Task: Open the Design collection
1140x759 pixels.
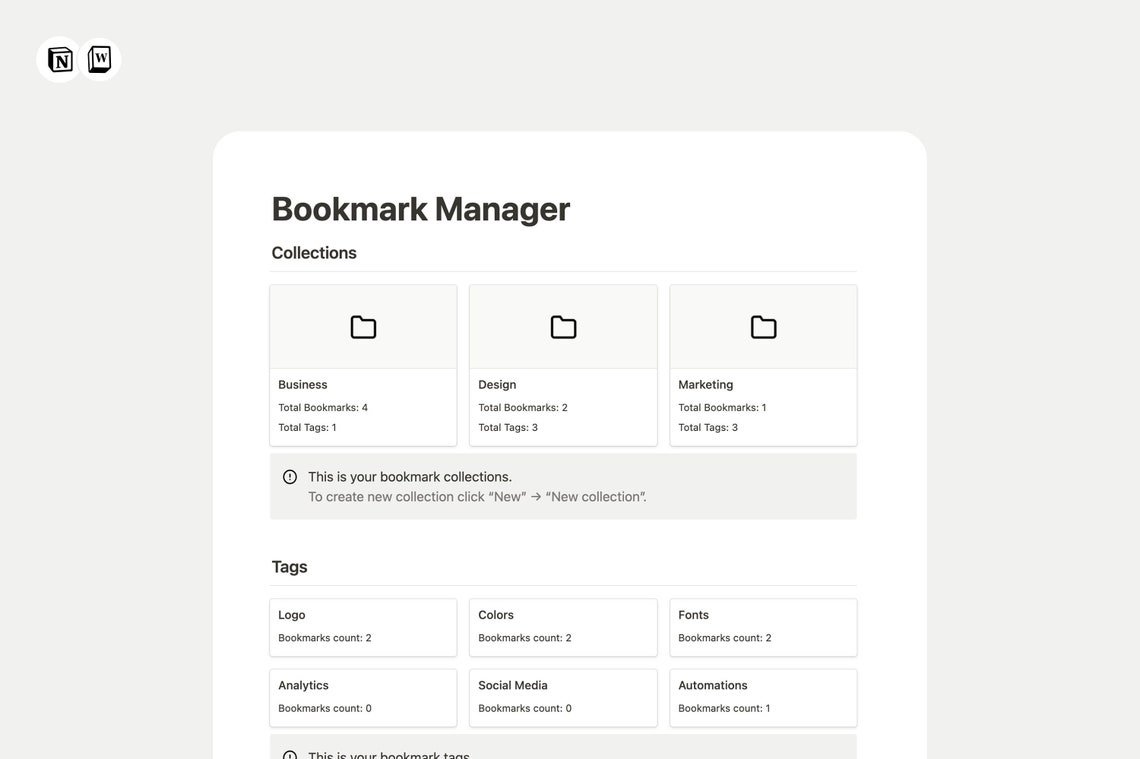Action: tap(562, 364)
